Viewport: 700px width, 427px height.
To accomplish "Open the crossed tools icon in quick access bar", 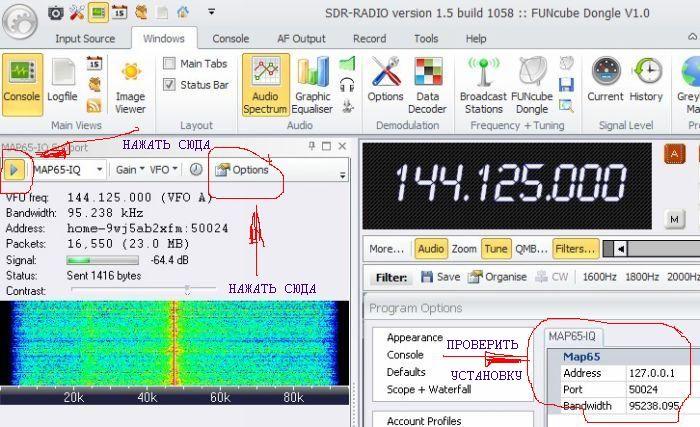I will click(x=77, y=13).
